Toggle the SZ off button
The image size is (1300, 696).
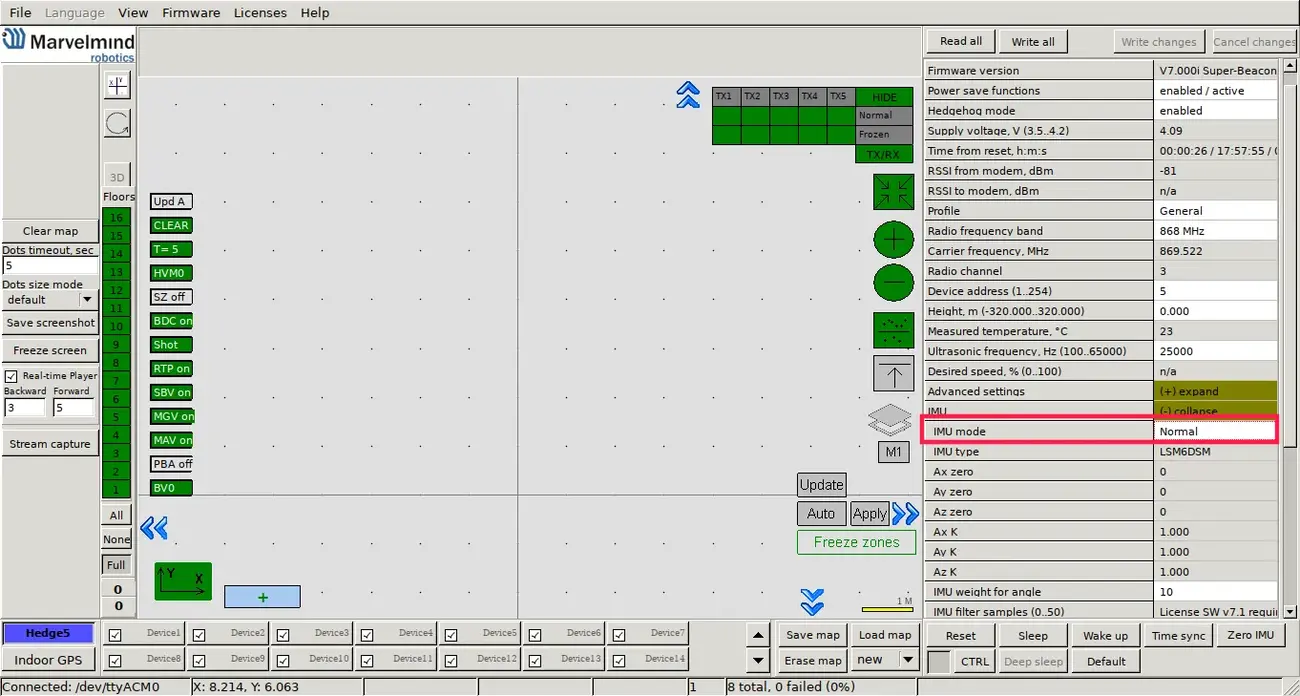tap(170, 297)
